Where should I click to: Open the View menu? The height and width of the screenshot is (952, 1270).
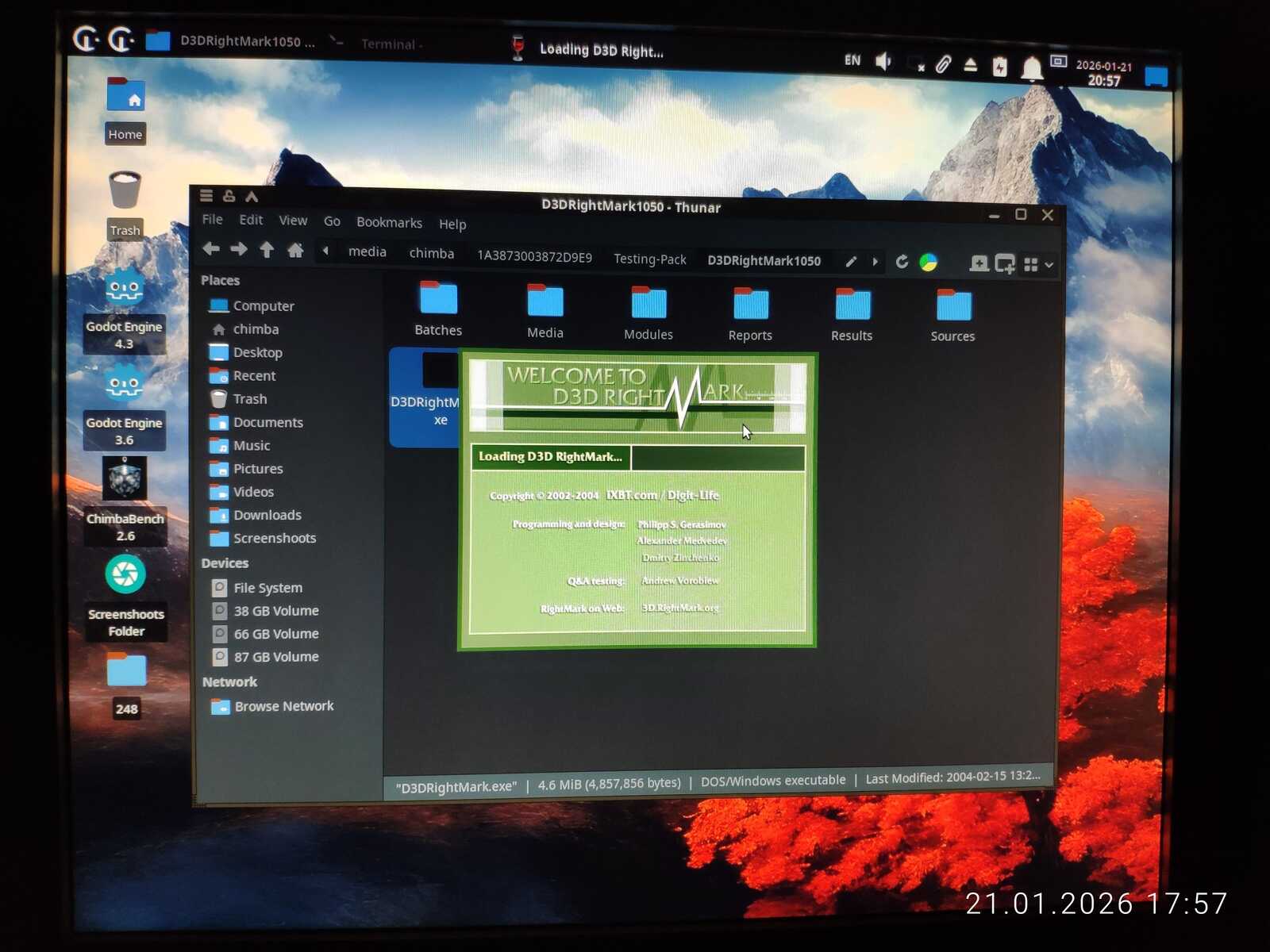(x=293, y=221)
